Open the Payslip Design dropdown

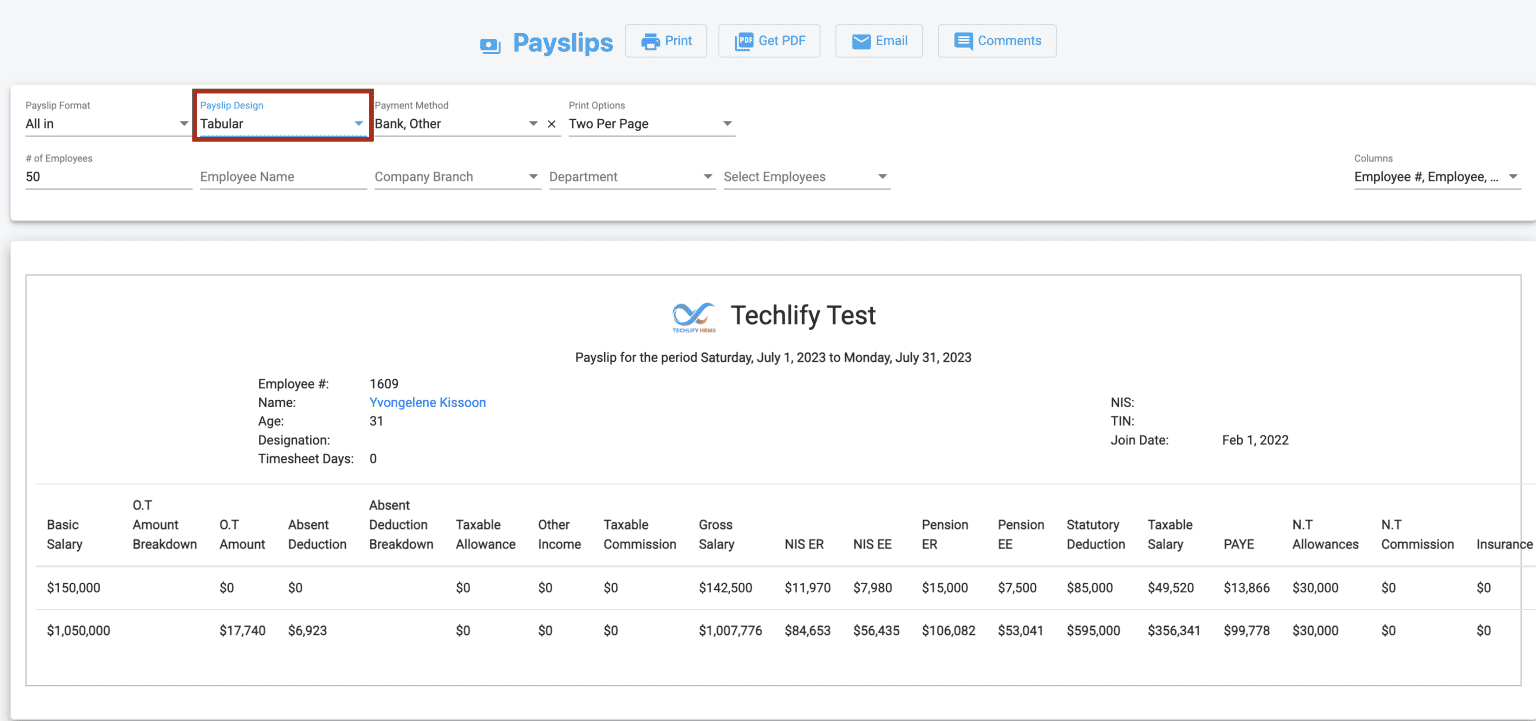358,123
